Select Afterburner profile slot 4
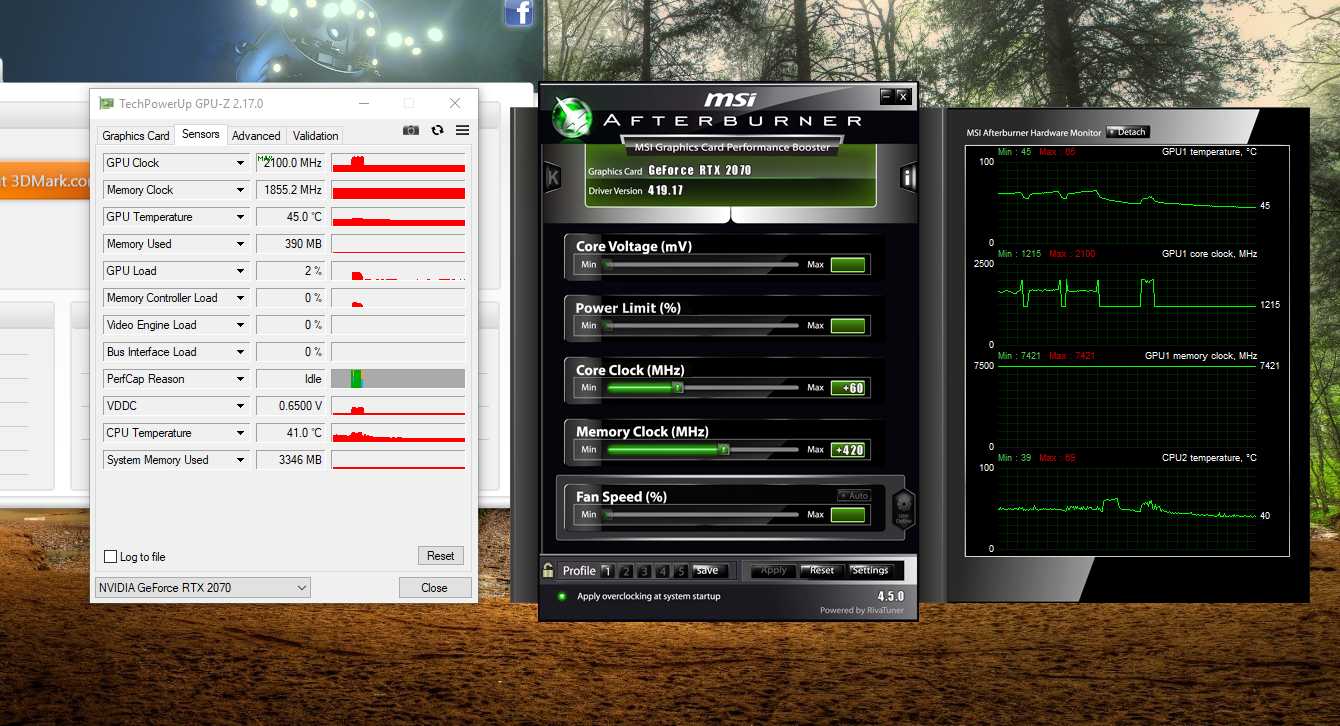Screen dimensions: 1340x726 (663, 571)
